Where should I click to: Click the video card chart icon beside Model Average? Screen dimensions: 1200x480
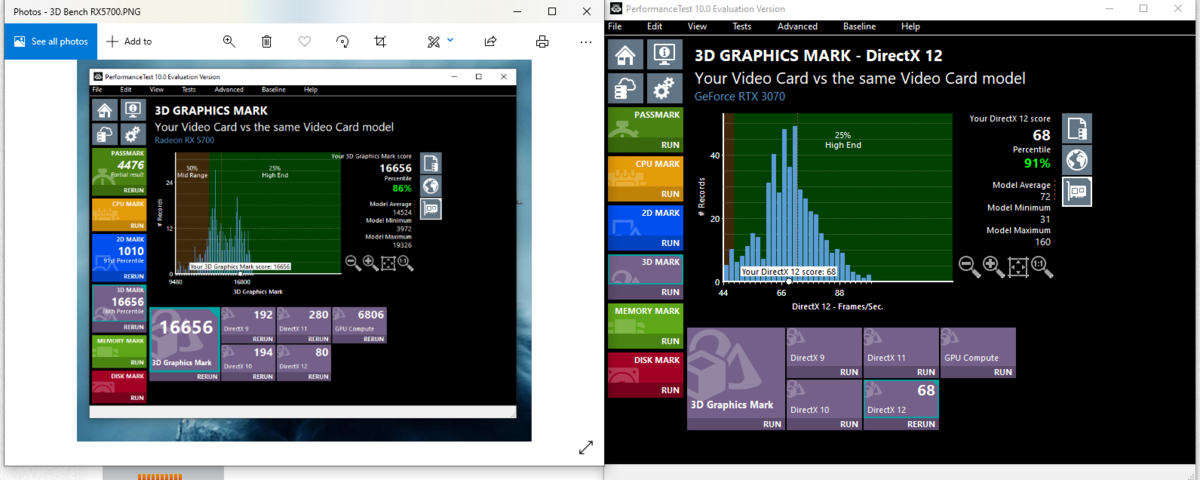click(x=1077, y=191)
